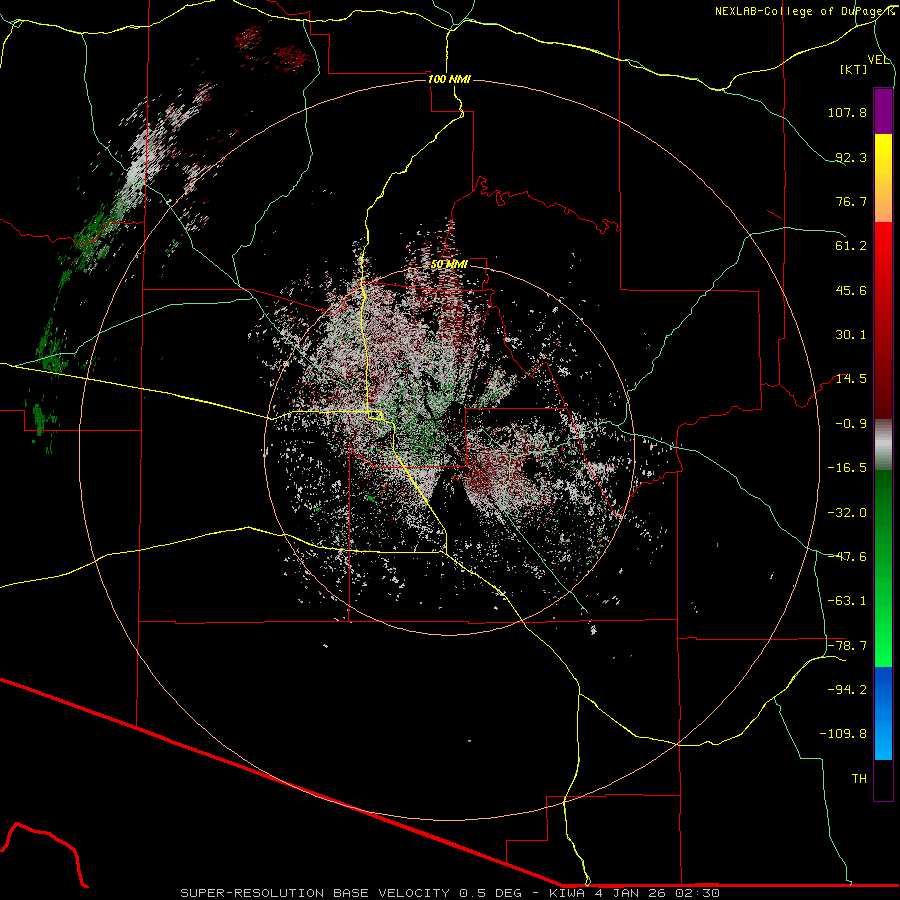Click the VEL label above the color scale
Image resolution: width=900 pixels, height=900 pixels.
pyautogui.click(x=878, y=60)
